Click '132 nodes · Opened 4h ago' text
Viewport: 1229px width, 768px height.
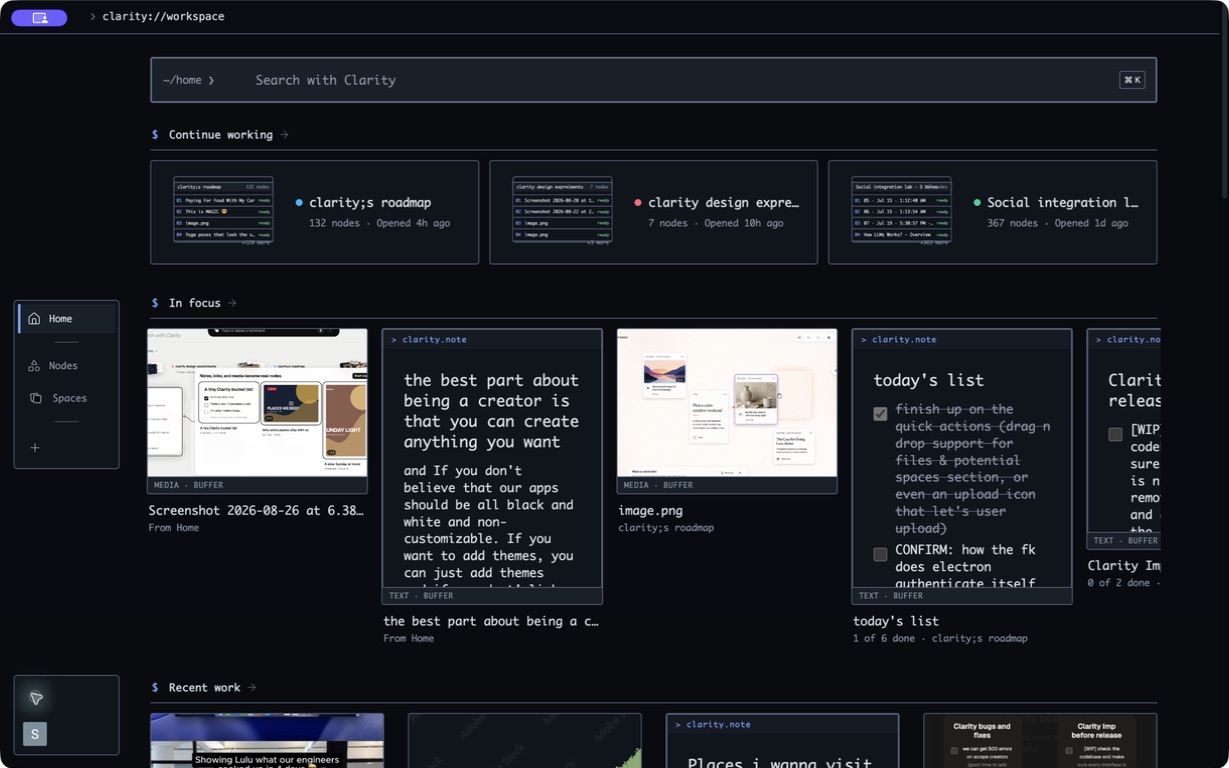pyautogui.click(x=379, y=223)
